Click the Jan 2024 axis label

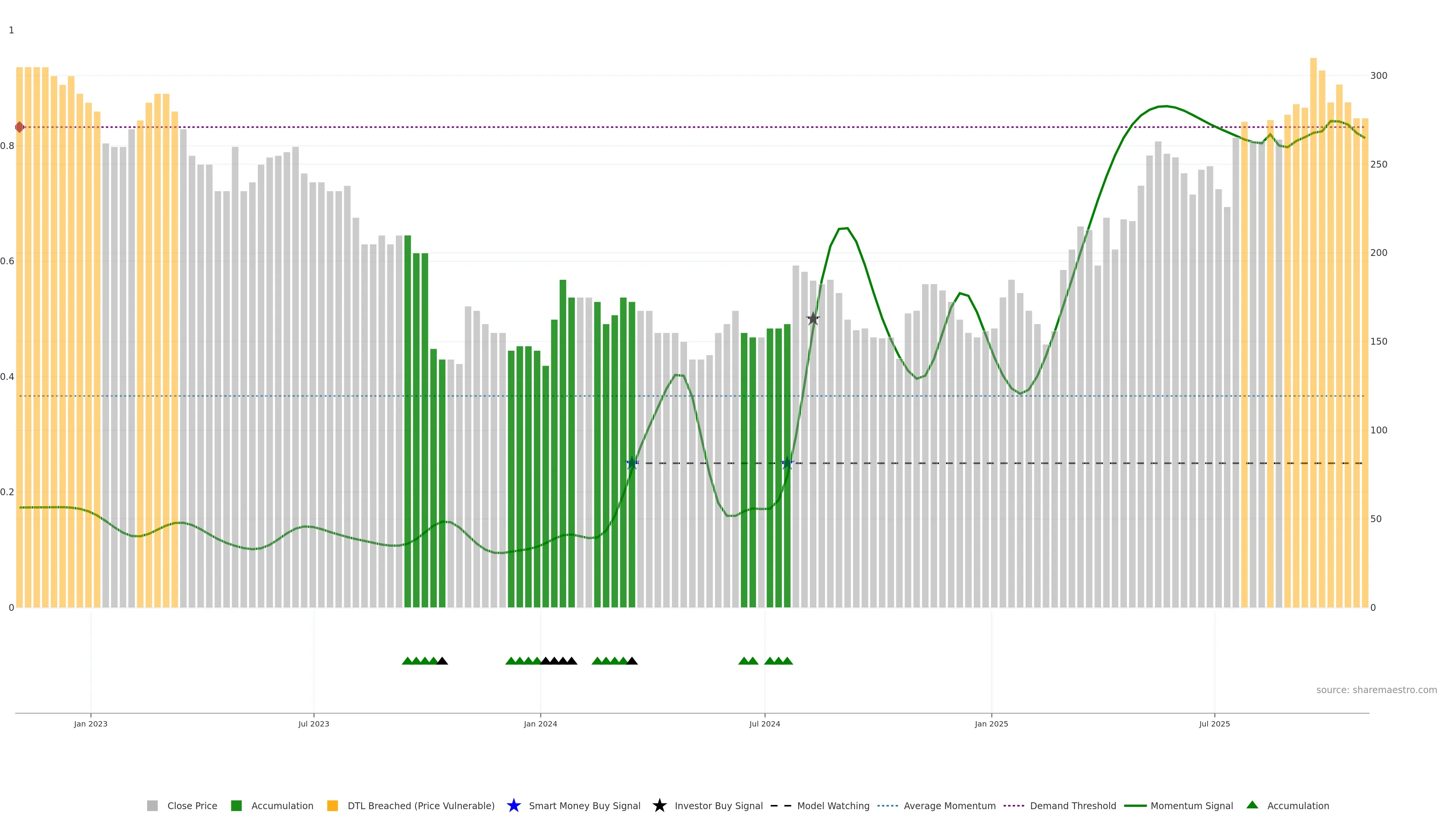coord(540,724)
